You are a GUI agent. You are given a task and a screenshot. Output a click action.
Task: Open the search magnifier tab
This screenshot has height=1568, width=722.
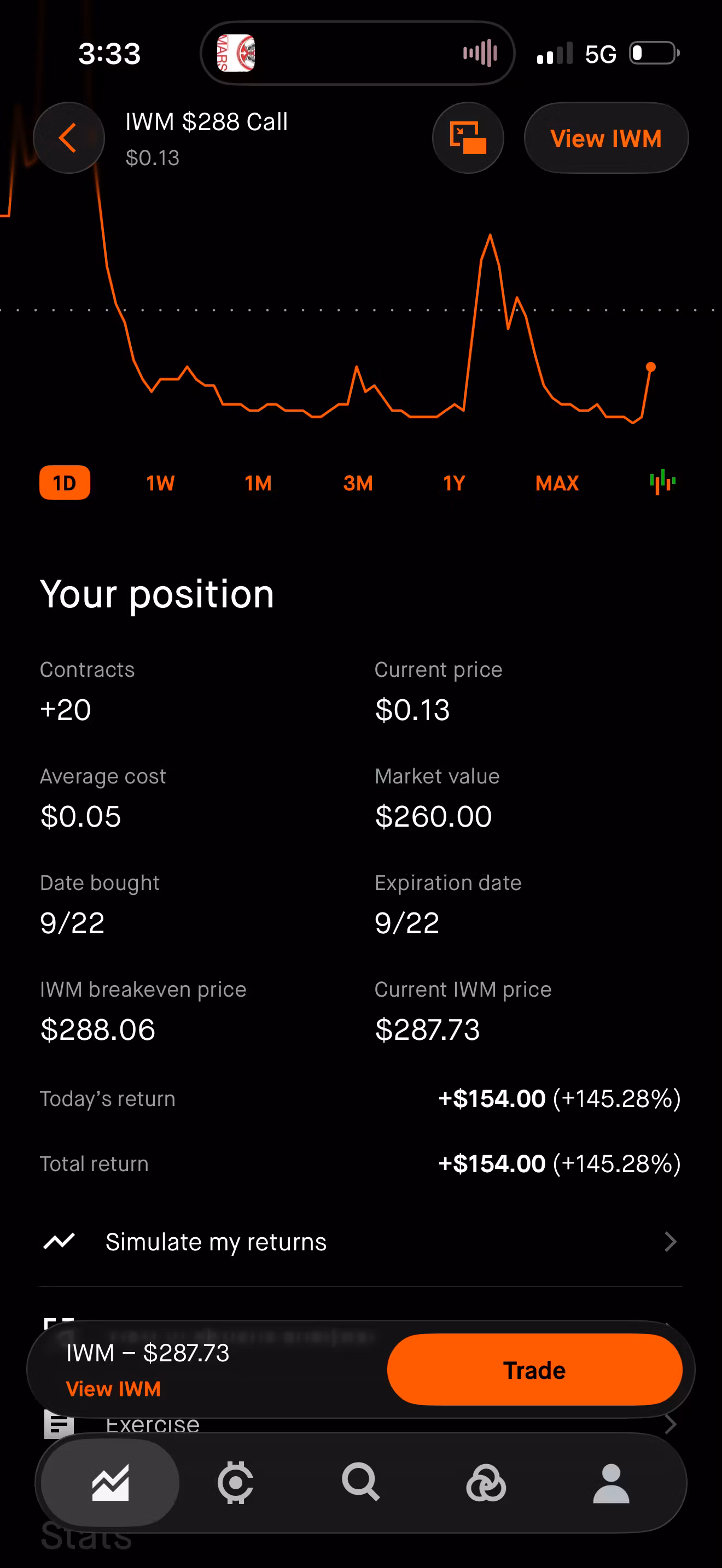[361, 1483]
